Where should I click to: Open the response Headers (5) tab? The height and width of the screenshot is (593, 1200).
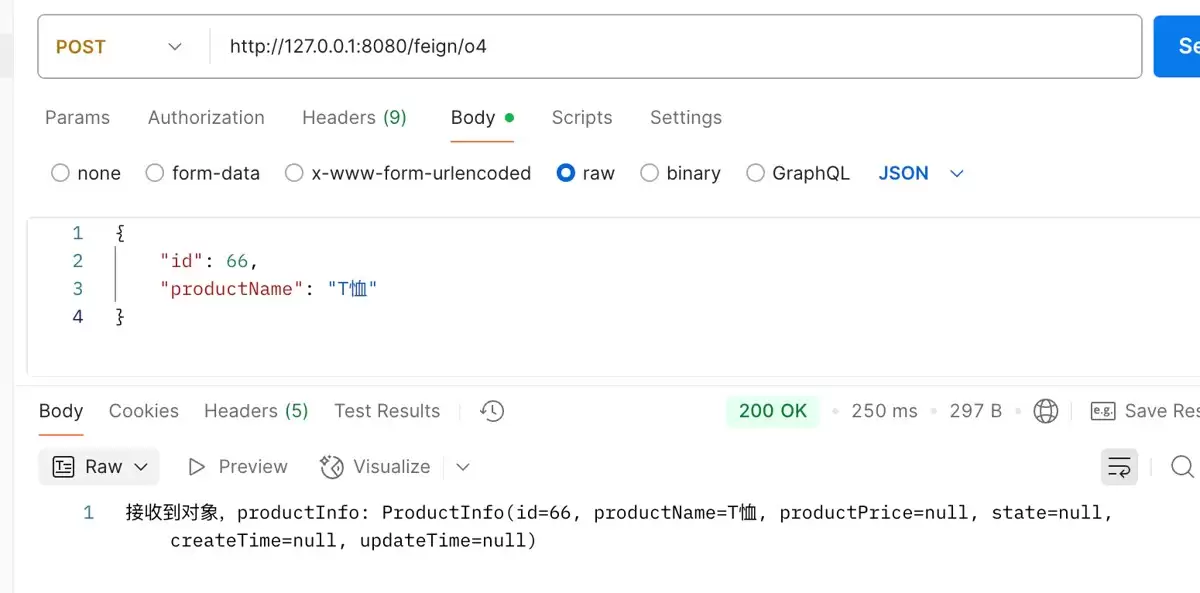click(x=256, y=411)
